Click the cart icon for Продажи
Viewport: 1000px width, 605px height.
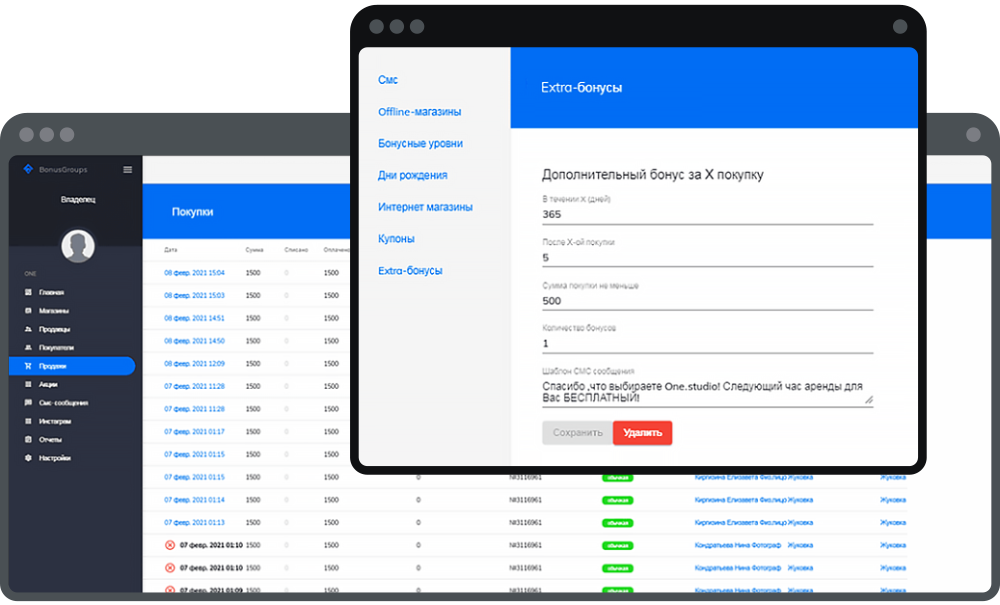(28, 366)
